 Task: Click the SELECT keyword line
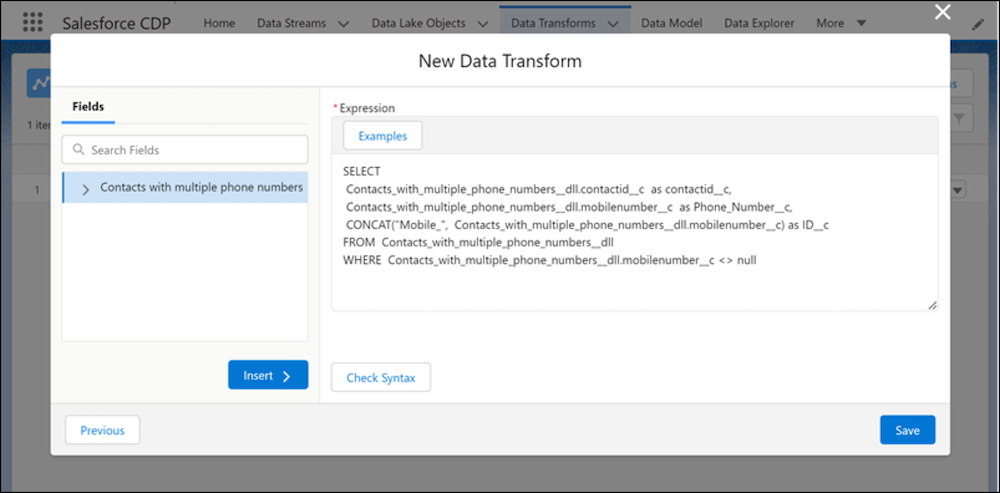pos(362,172)
